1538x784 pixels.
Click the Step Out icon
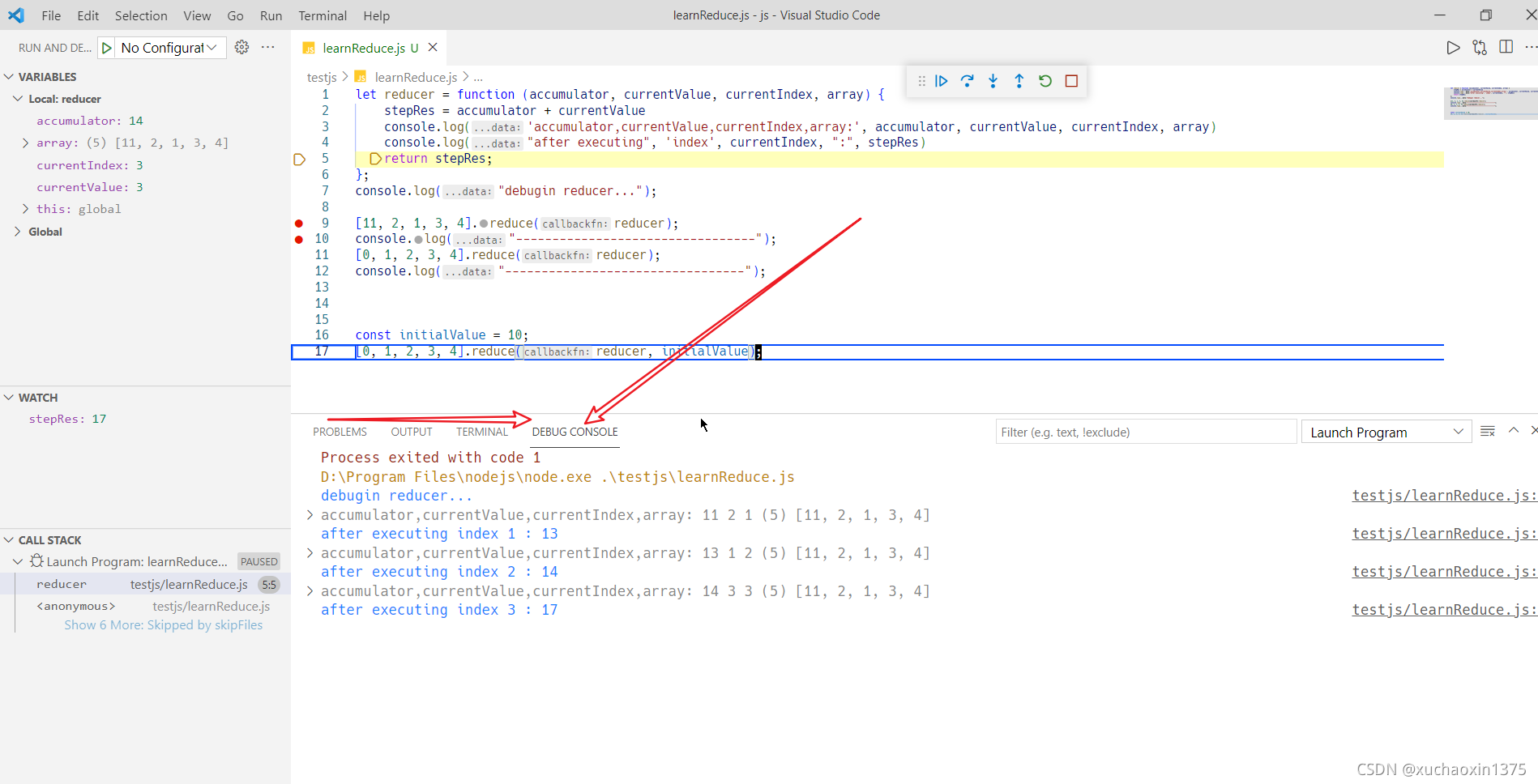(1019, 81)
